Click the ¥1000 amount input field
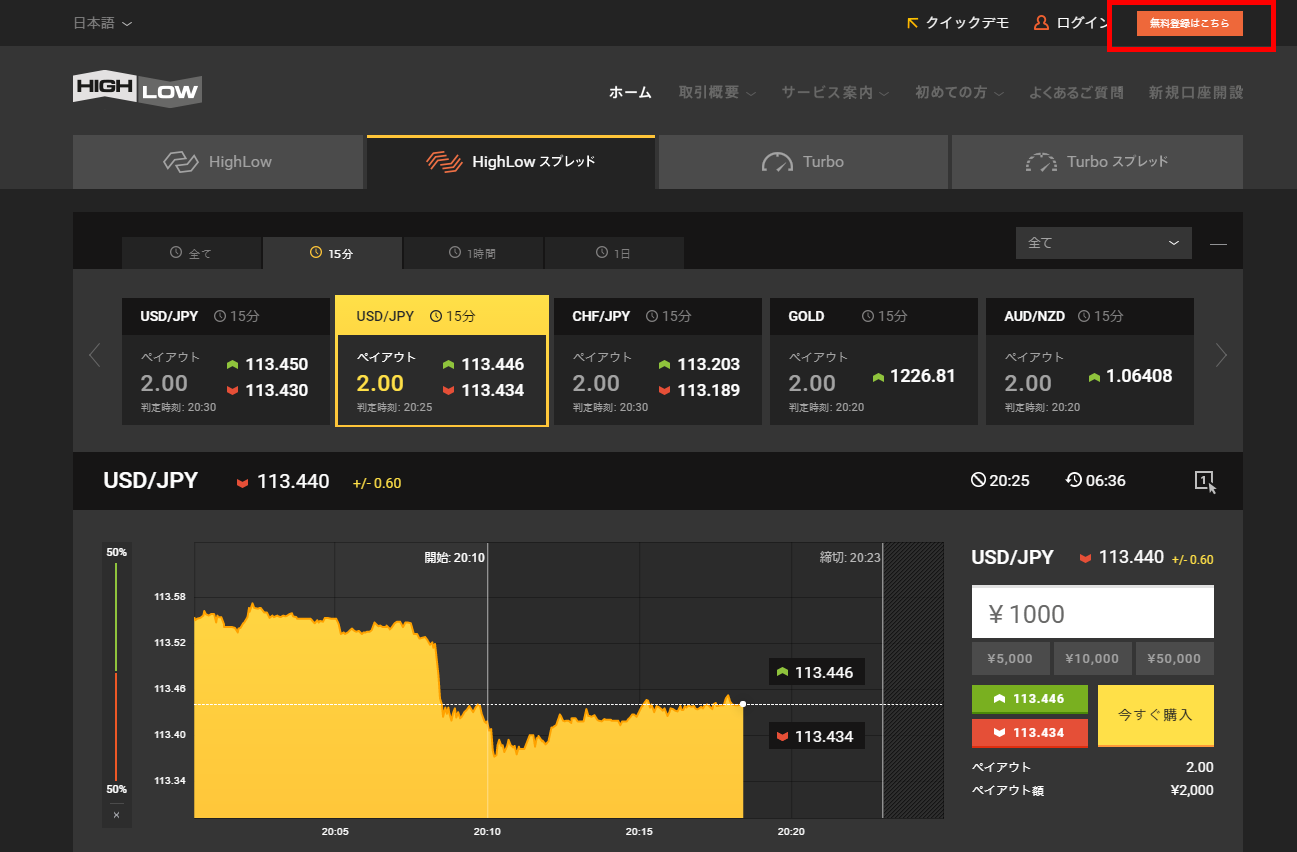The image size is (1297, 852). (x=1093, y=612)
